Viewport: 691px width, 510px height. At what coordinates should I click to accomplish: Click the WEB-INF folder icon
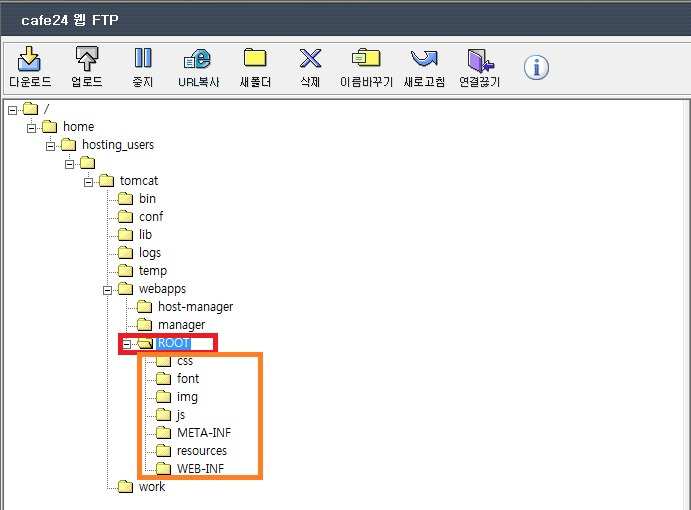click(x=163, y=469)
